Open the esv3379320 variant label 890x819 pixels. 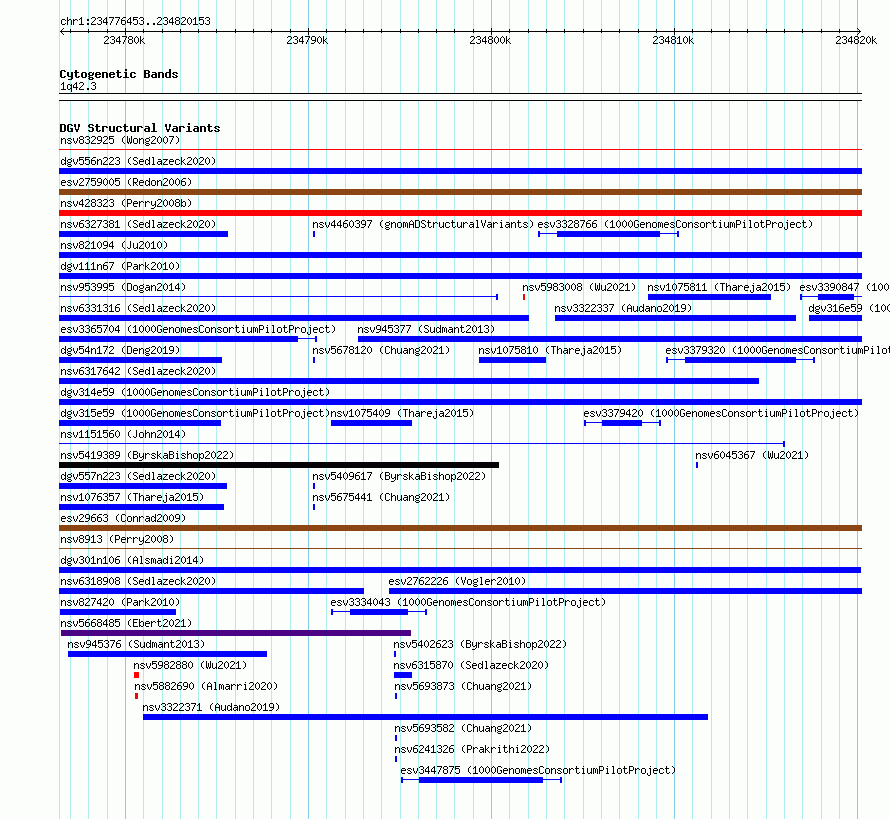[778, 350]
